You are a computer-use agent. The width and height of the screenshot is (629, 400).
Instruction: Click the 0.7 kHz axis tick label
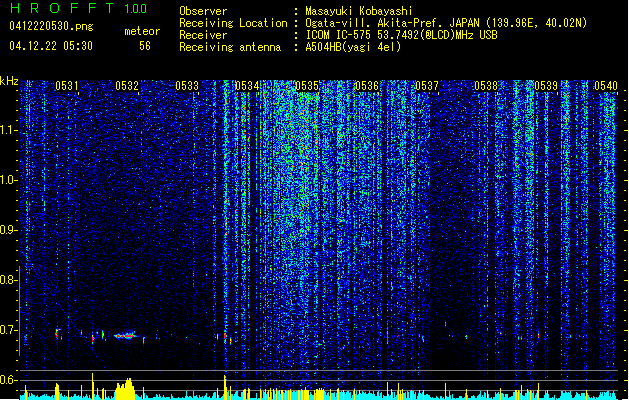pos(7,330)
